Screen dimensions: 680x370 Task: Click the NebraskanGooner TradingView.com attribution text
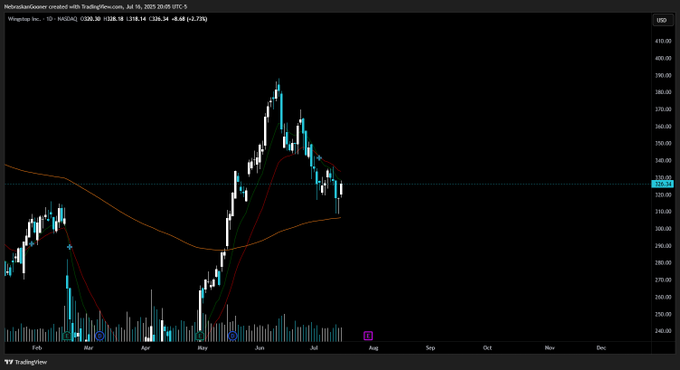point(95,7)
